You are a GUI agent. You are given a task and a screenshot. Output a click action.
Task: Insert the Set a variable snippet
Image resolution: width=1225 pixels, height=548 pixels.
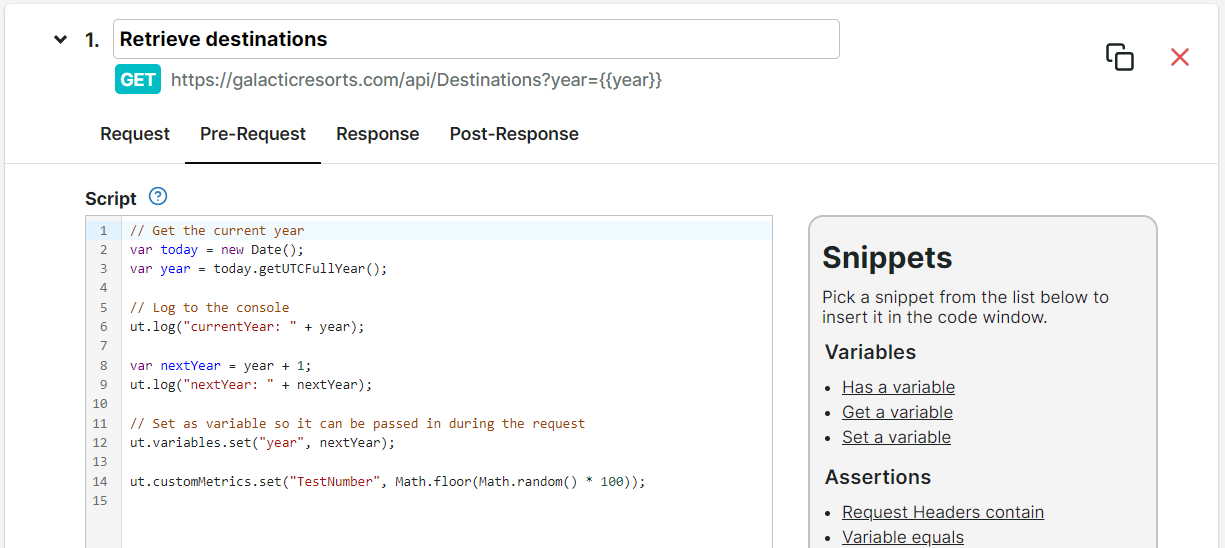(896, 437)
